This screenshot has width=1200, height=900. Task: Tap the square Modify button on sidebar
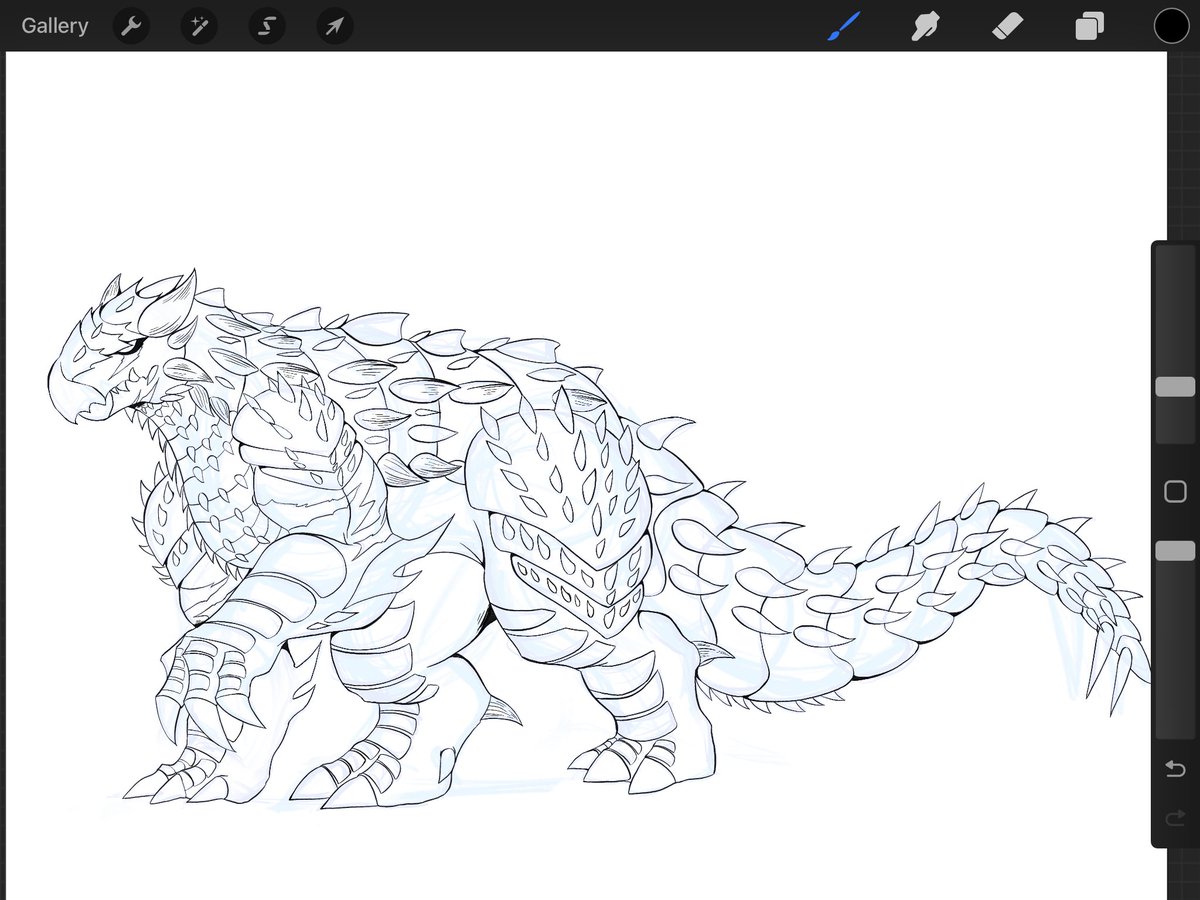pyautogui.click(x=1175, y=491)
